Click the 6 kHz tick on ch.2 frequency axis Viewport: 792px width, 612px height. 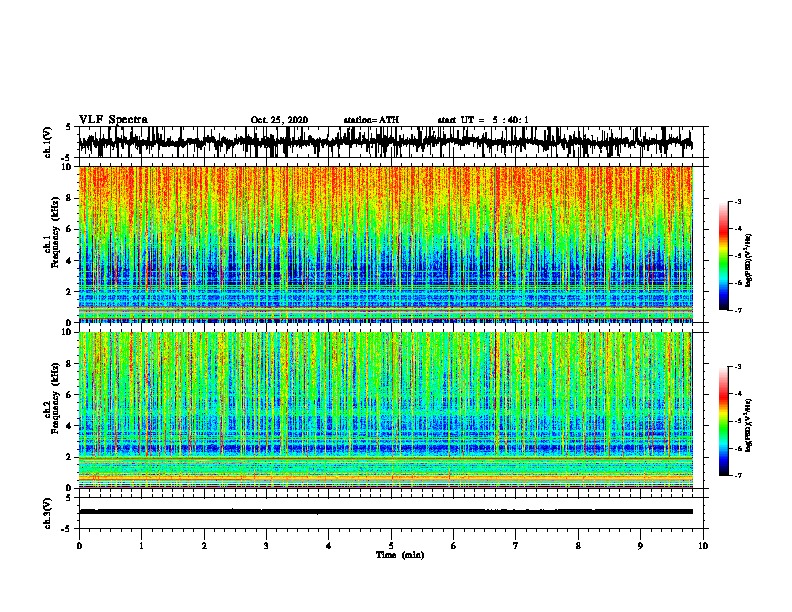click(x=70, y=394)
